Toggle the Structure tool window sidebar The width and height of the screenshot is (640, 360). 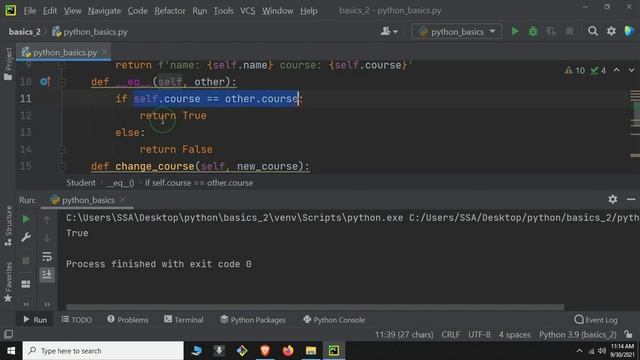point(8,226)
